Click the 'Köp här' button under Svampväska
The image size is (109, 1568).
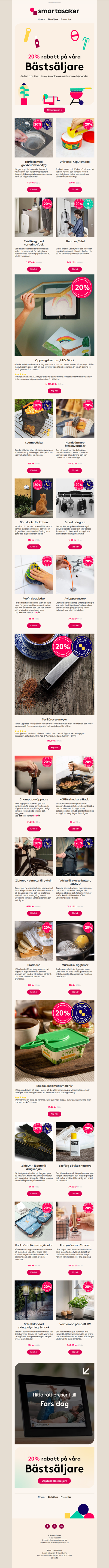(x=34, y=471)
